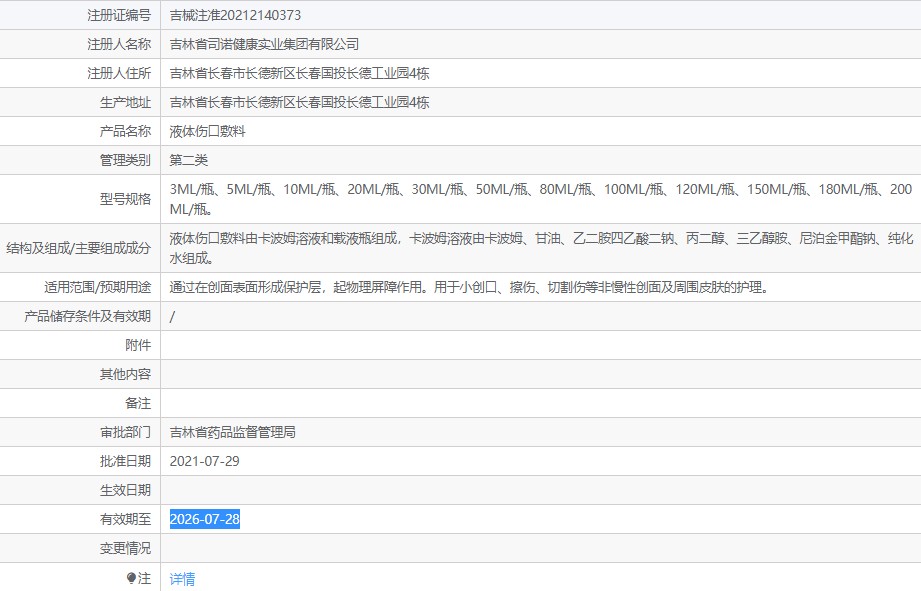Click the empty 变更情况 value cell

pyautogui.click(x=540, y=548)
